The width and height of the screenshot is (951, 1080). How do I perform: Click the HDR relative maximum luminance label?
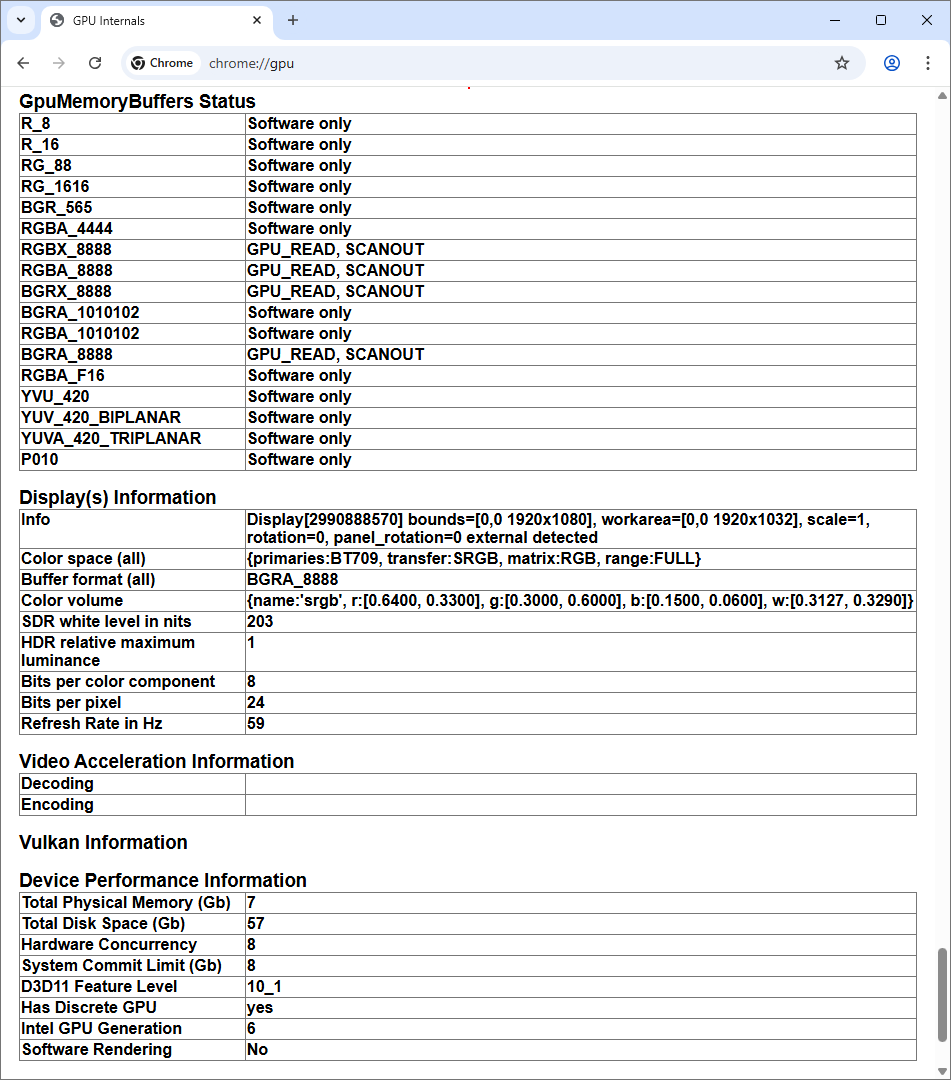108,652
